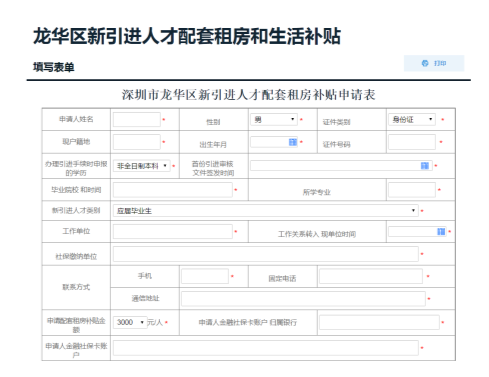The height and width of the screenshot is (377, 489).
Task: Open the 性别 dropdown showing 男
Action: 274,119
